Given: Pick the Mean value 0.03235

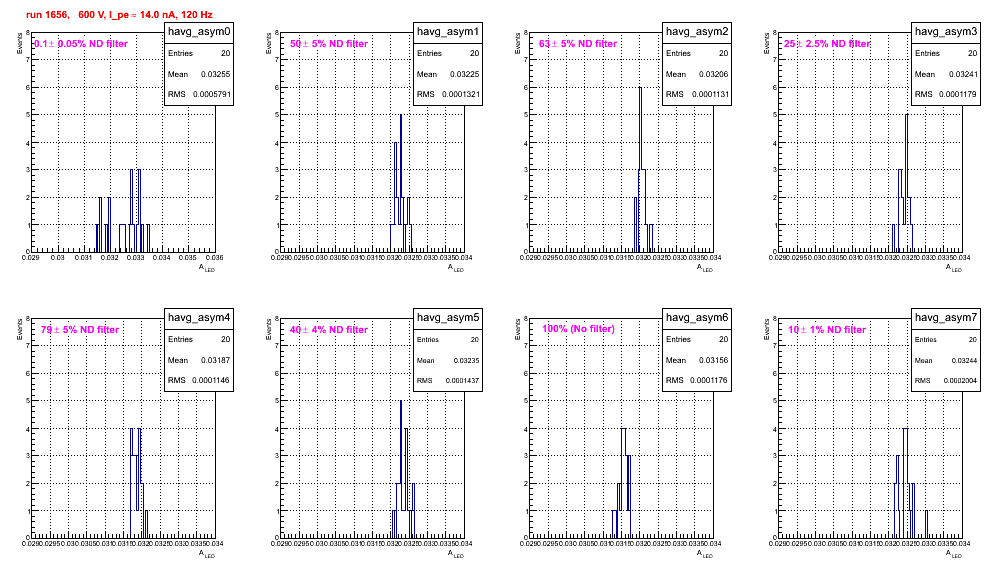Looking at the screenshot, I should tap(466, 360).
